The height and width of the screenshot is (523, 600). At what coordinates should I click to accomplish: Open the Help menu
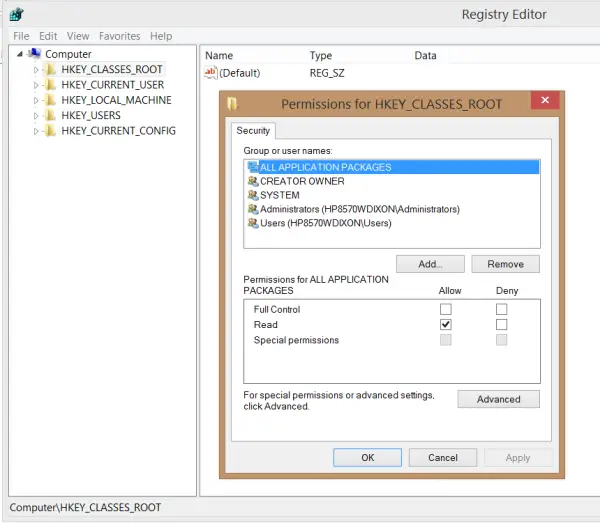[161, 36]
